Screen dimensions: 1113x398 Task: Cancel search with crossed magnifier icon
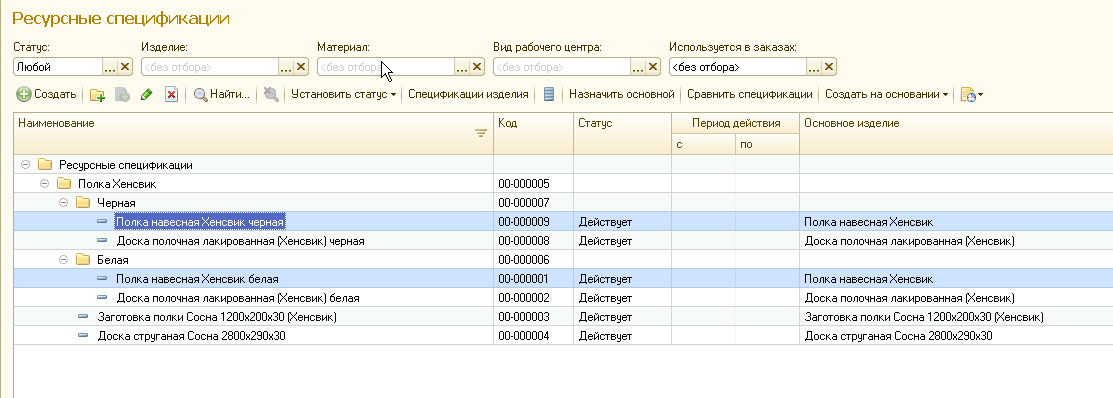(271, 94)
